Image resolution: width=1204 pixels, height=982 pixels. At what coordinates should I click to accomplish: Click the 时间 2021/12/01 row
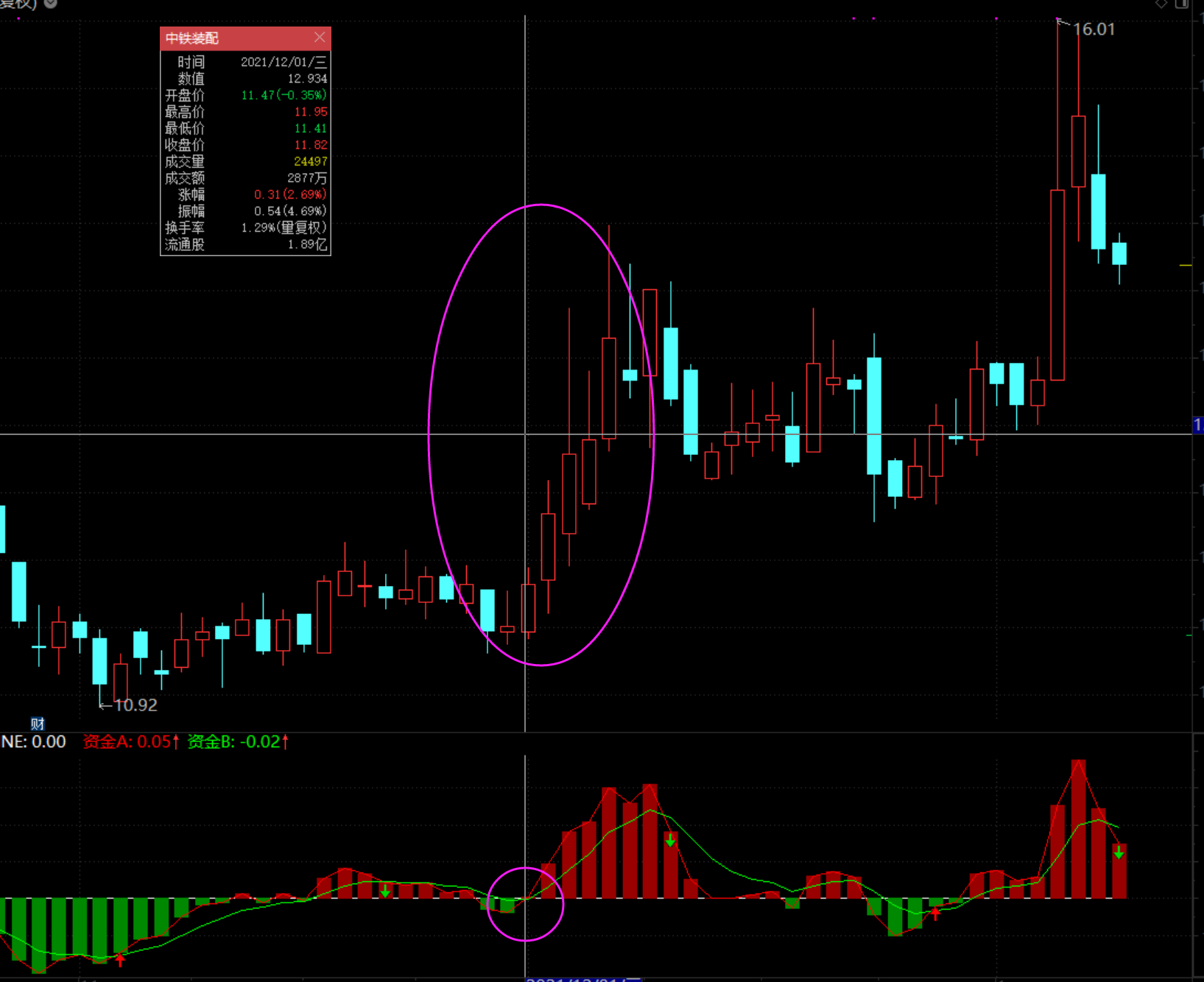(245, 62)
